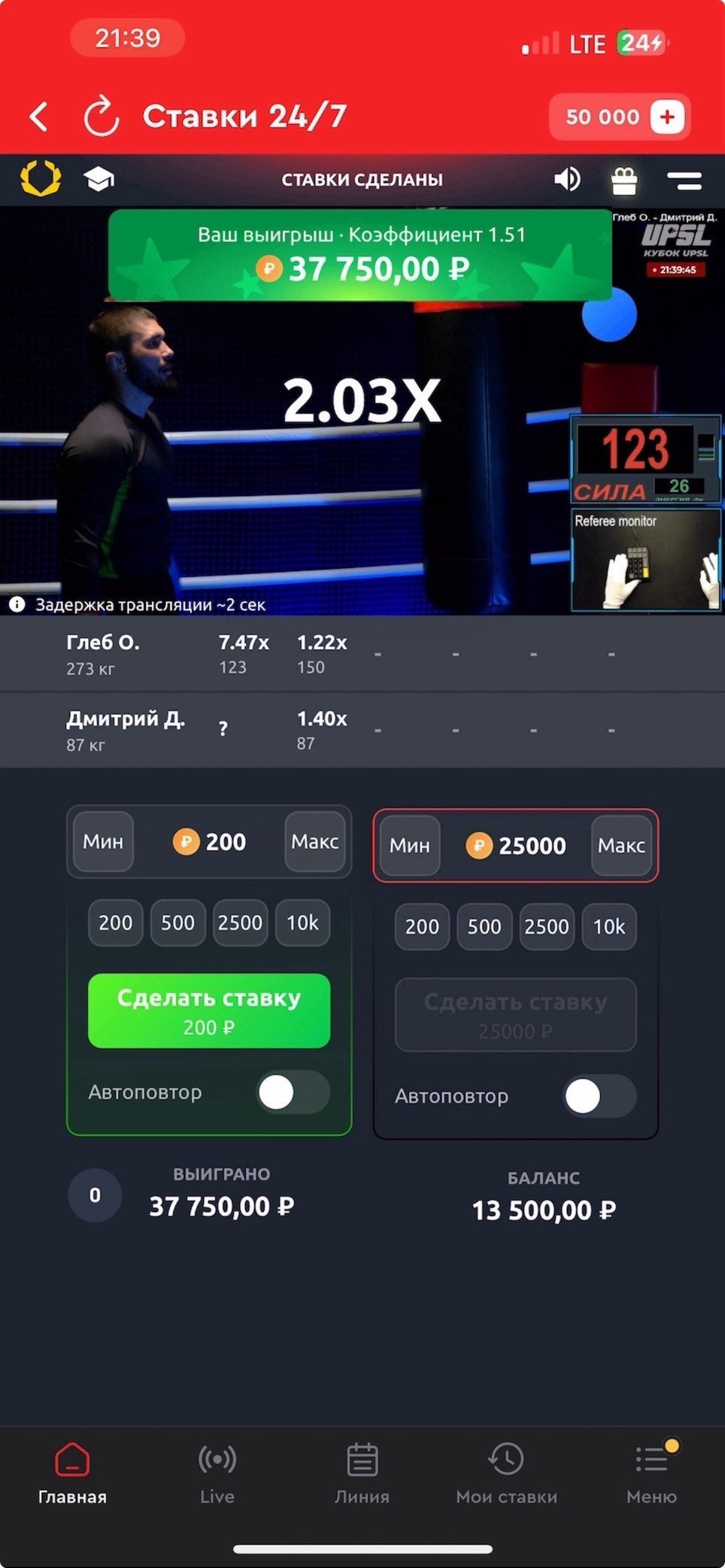
Task: Toggle Автоповтор in the left bet panel
Action: point(293,1092)
